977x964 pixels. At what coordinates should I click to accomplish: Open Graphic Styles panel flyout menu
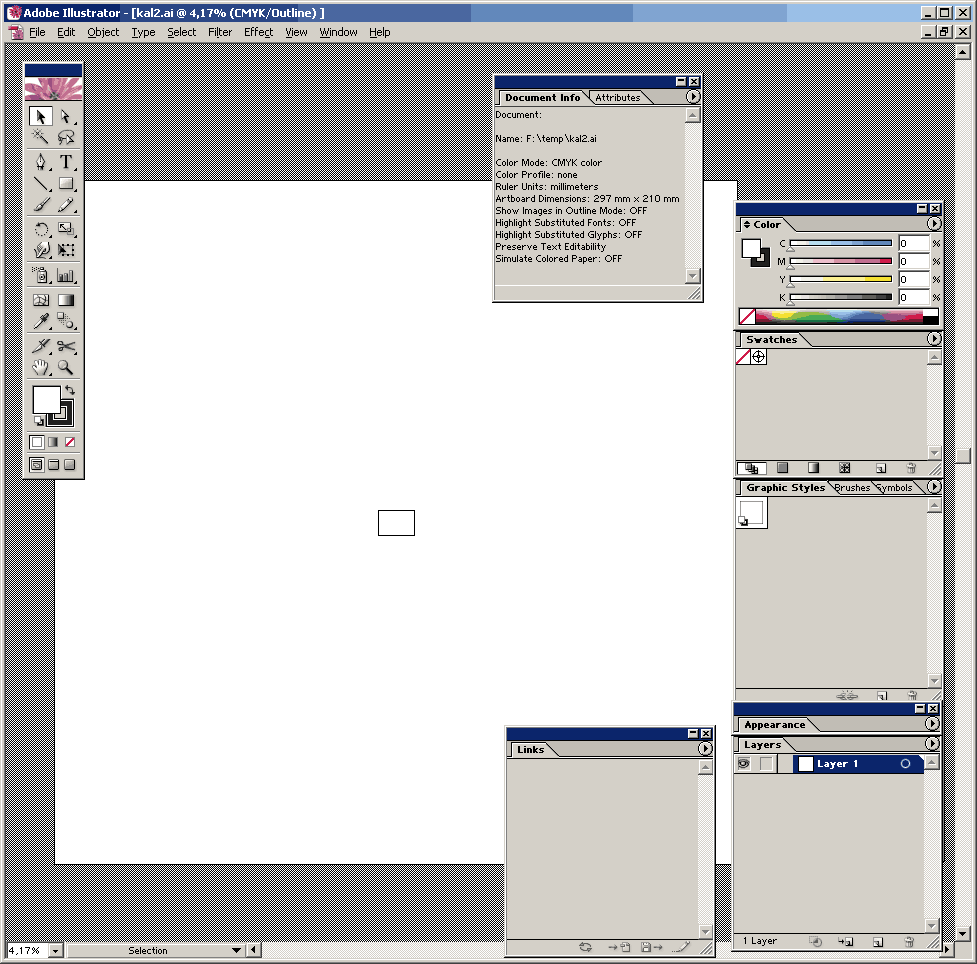[933, 487]
